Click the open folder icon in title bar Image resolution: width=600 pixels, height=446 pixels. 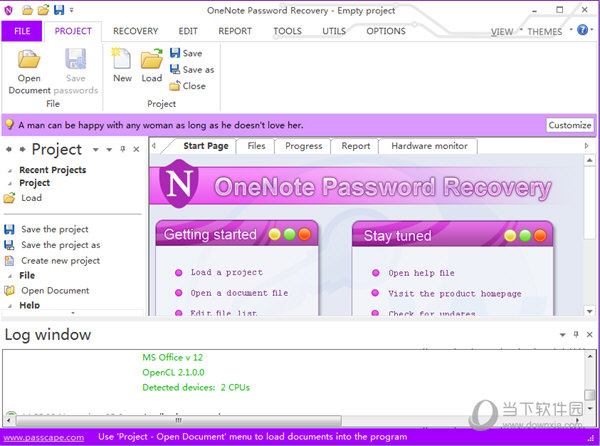click(x=27, y=10)
